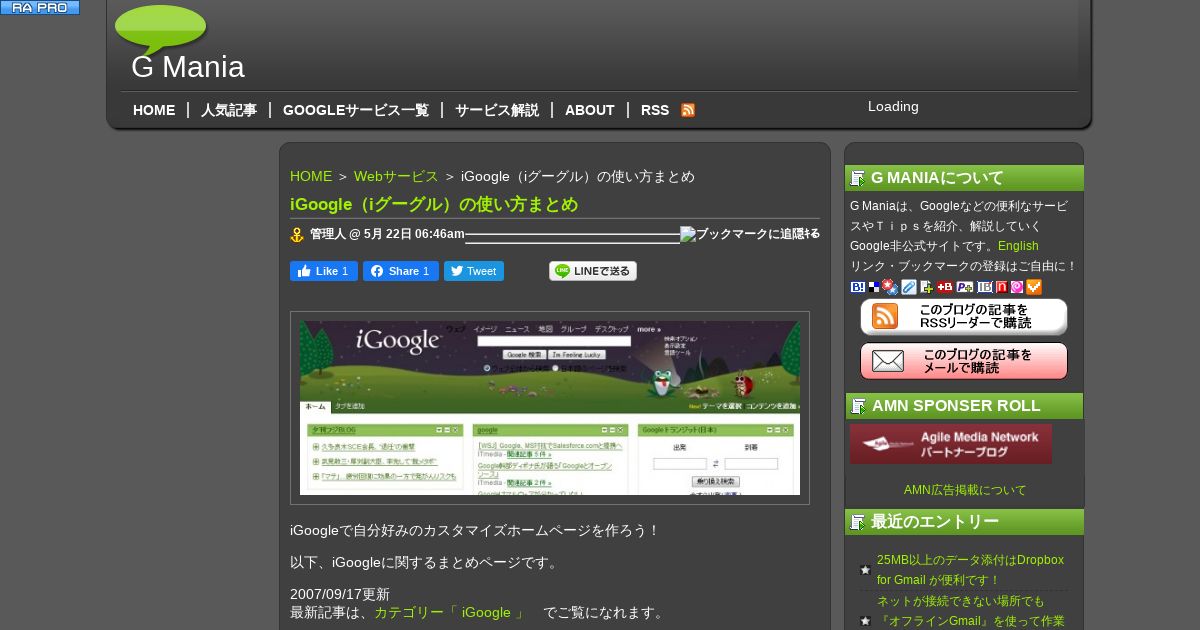Image resolution: width=1200 pixels, height=630 pixels.
Task: Click the orange RSS feed icon in navbar
Action: pyautogui.click(x=688, y=110)
